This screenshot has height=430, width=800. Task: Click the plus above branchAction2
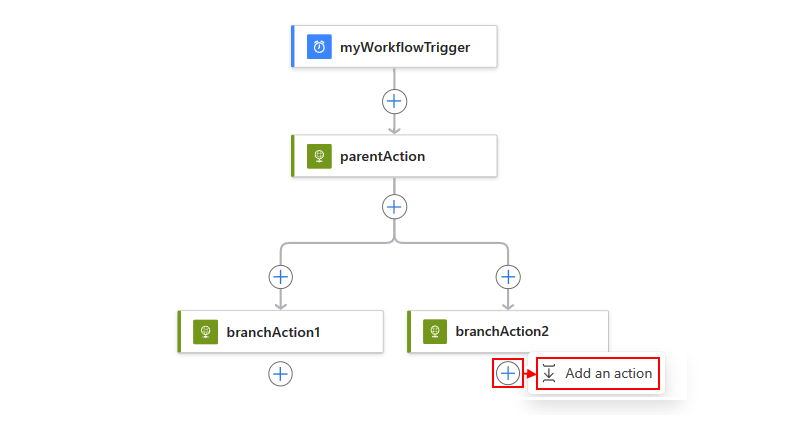pyautogui.click(x=508, y=277)
